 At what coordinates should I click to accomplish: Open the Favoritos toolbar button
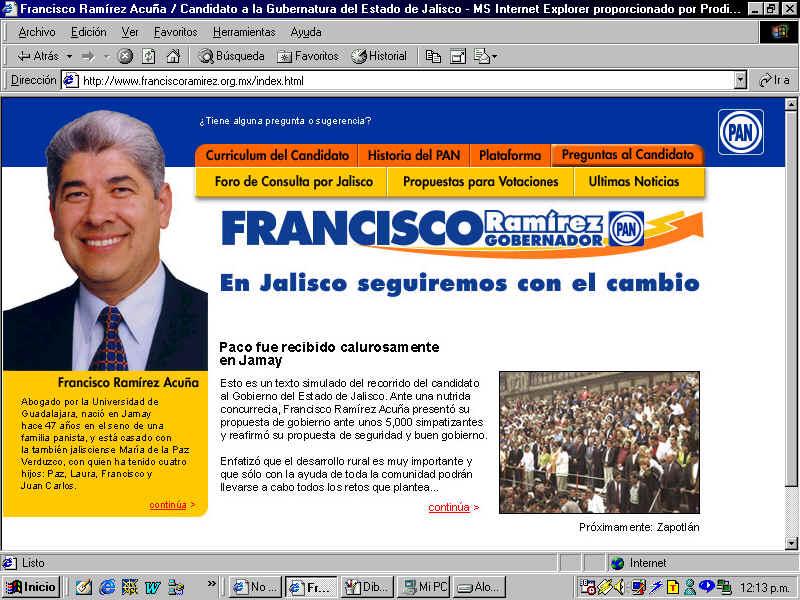308,56
